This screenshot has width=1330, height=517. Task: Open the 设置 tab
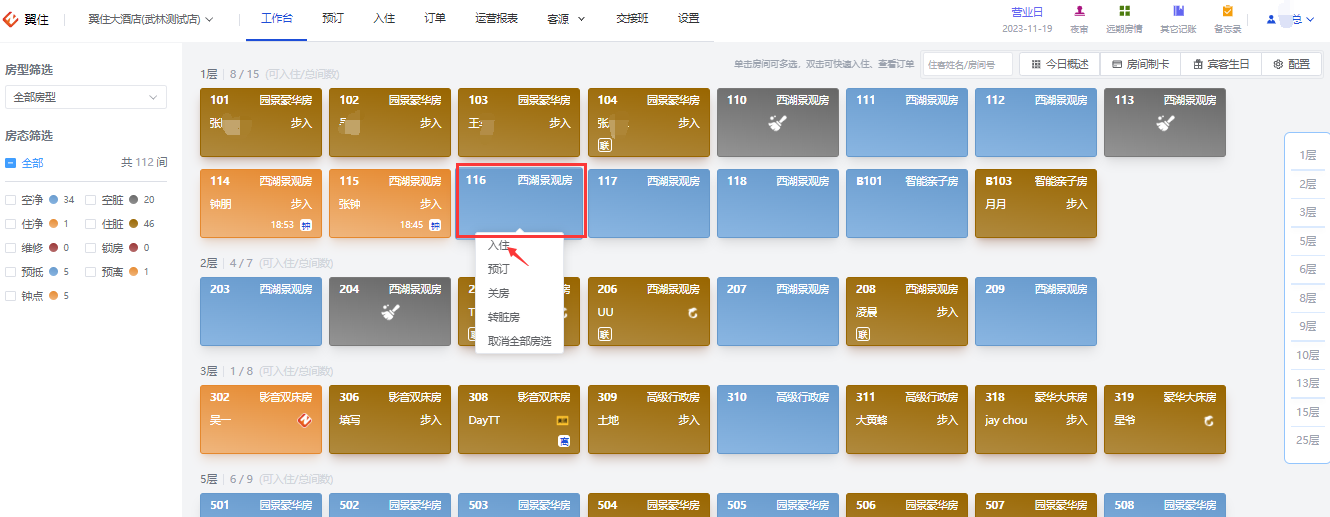pos(689,18)
